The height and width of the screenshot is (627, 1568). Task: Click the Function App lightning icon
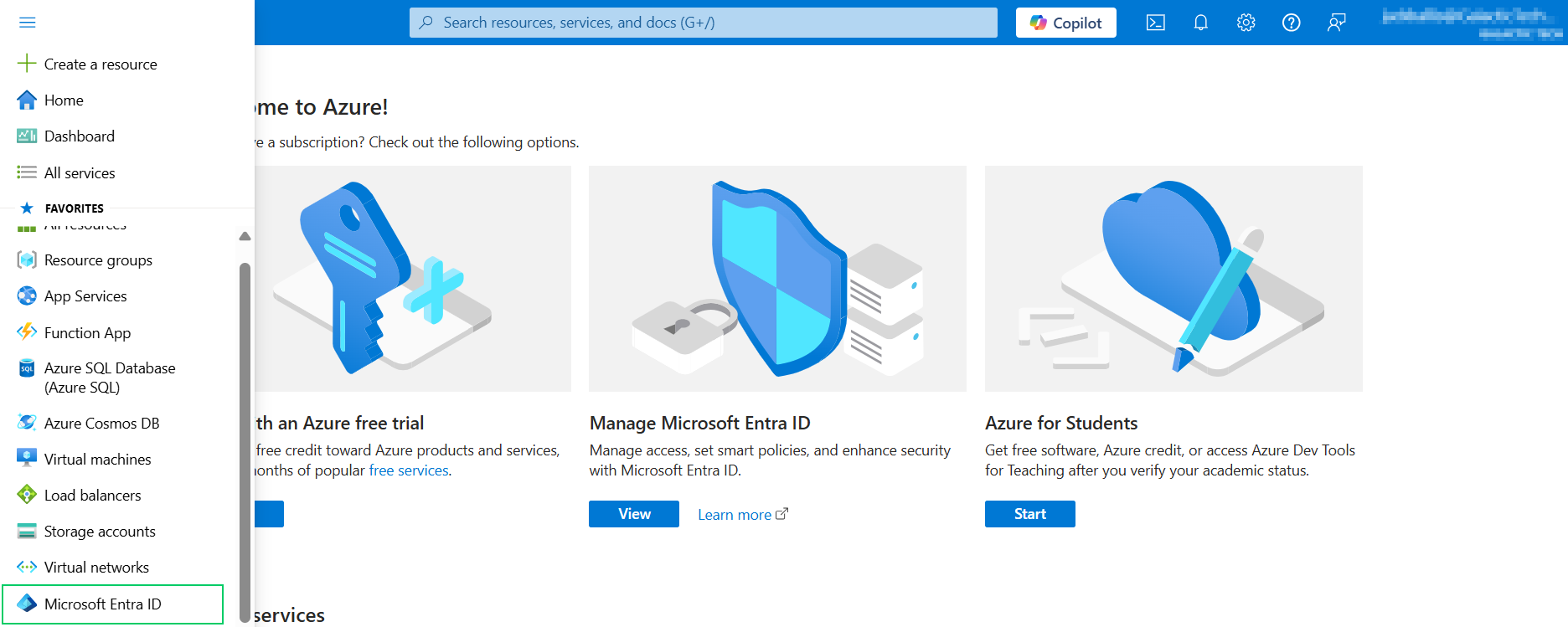tap(27, 332)
